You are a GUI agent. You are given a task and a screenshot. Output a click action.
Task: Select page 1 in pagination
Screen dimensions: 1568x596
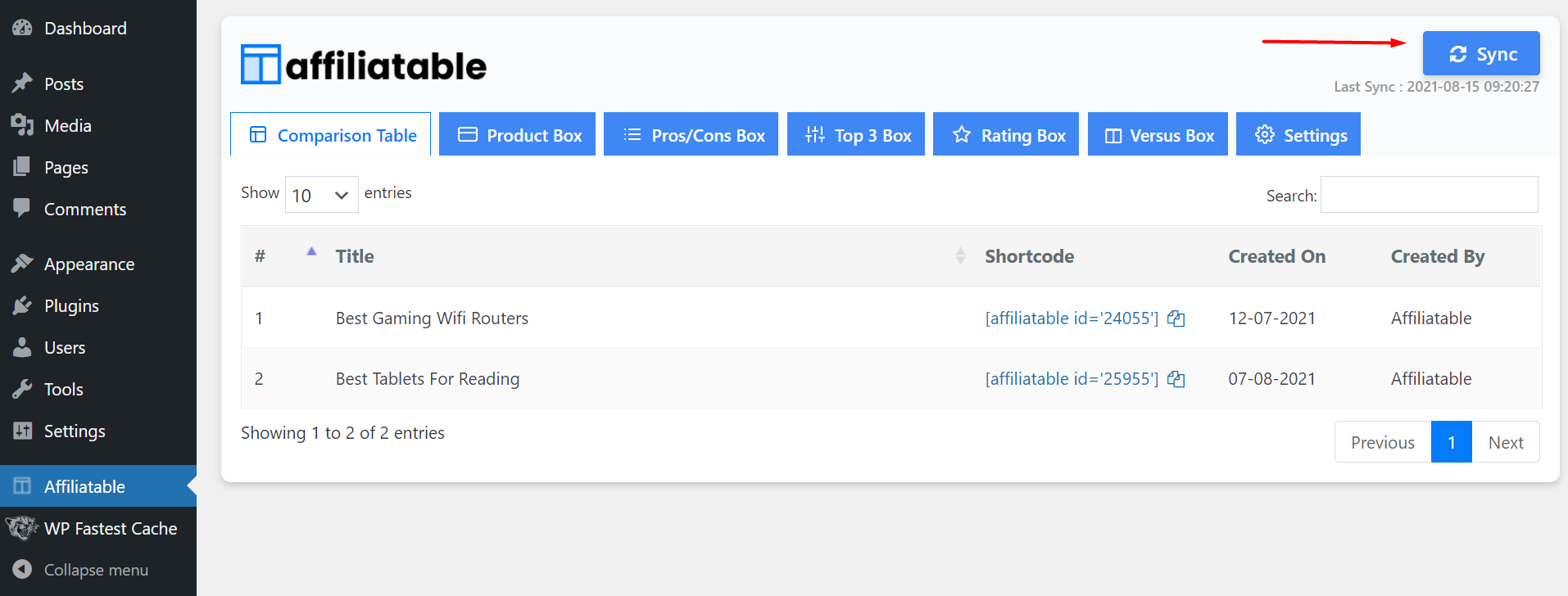[x=1452, y=442]
